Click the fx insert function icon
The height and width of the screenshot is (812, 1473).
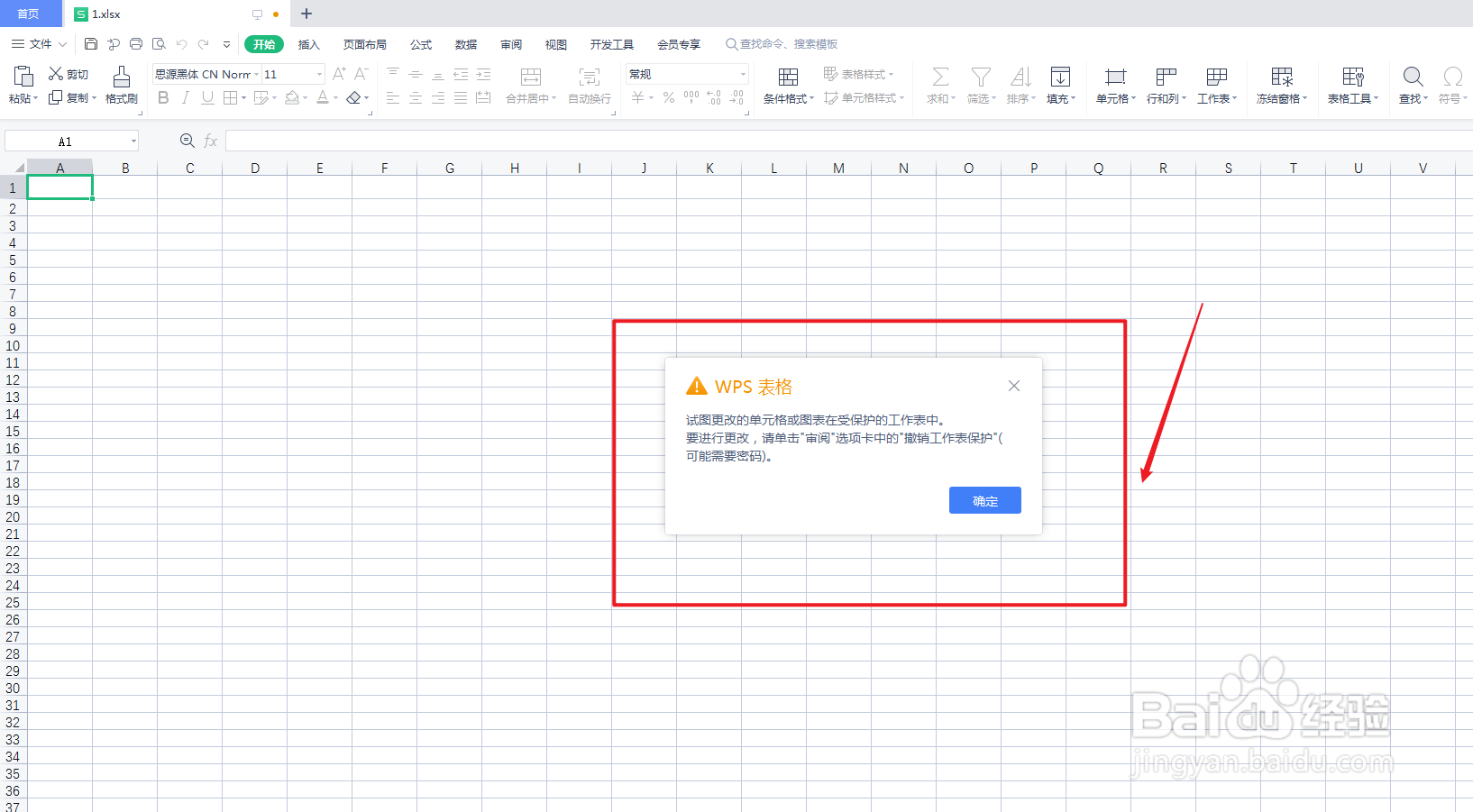coord(211,141)
